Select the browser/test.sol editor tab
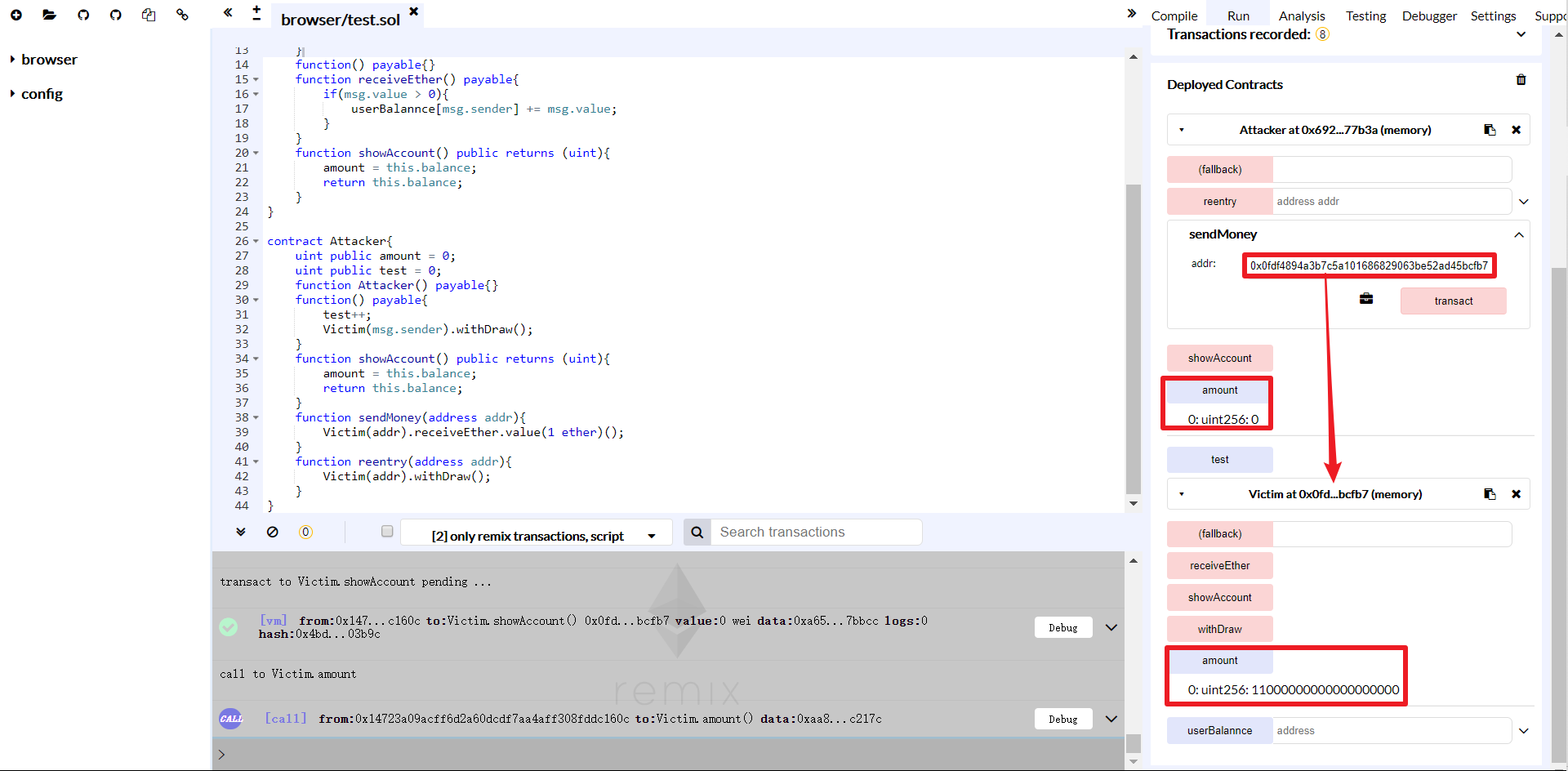The height and width of the screenshot is (771, 1568). (341, 20)
